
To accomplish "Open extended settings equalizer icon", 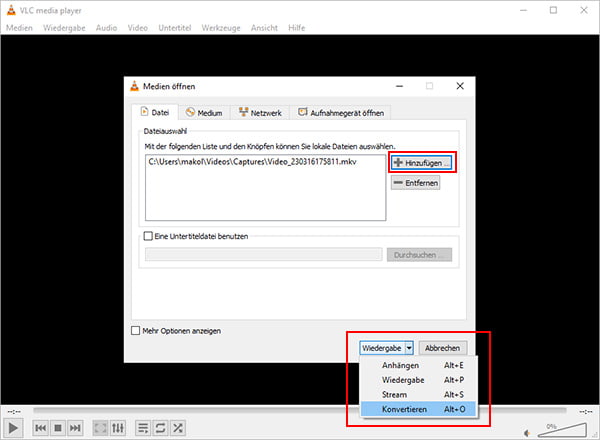I will [118, 428].
